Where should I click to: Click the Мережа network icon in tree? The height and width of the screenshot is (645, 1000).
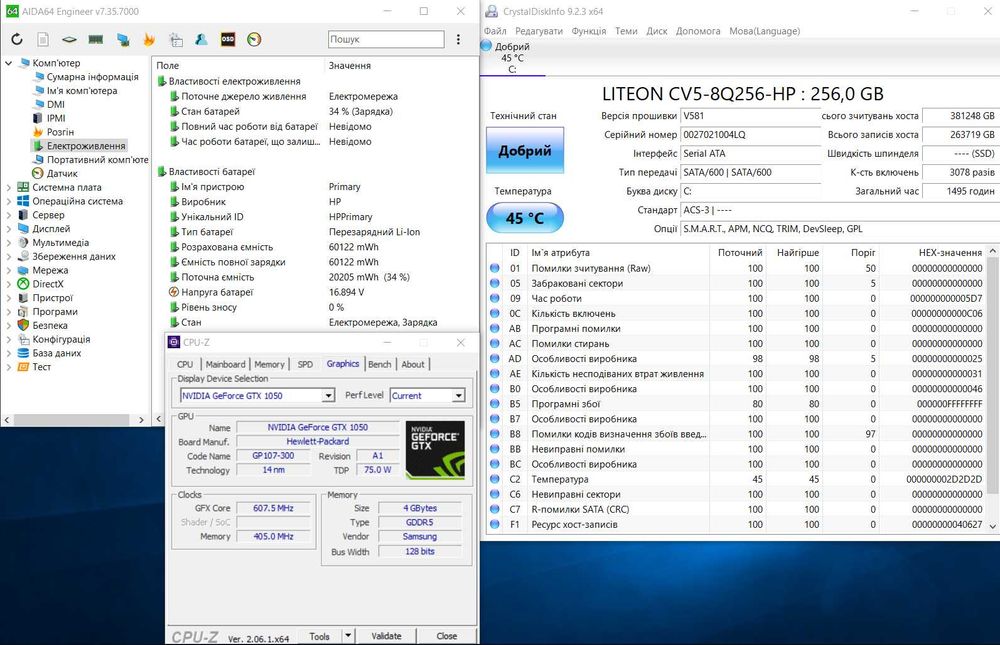click(x=23, y=270)
